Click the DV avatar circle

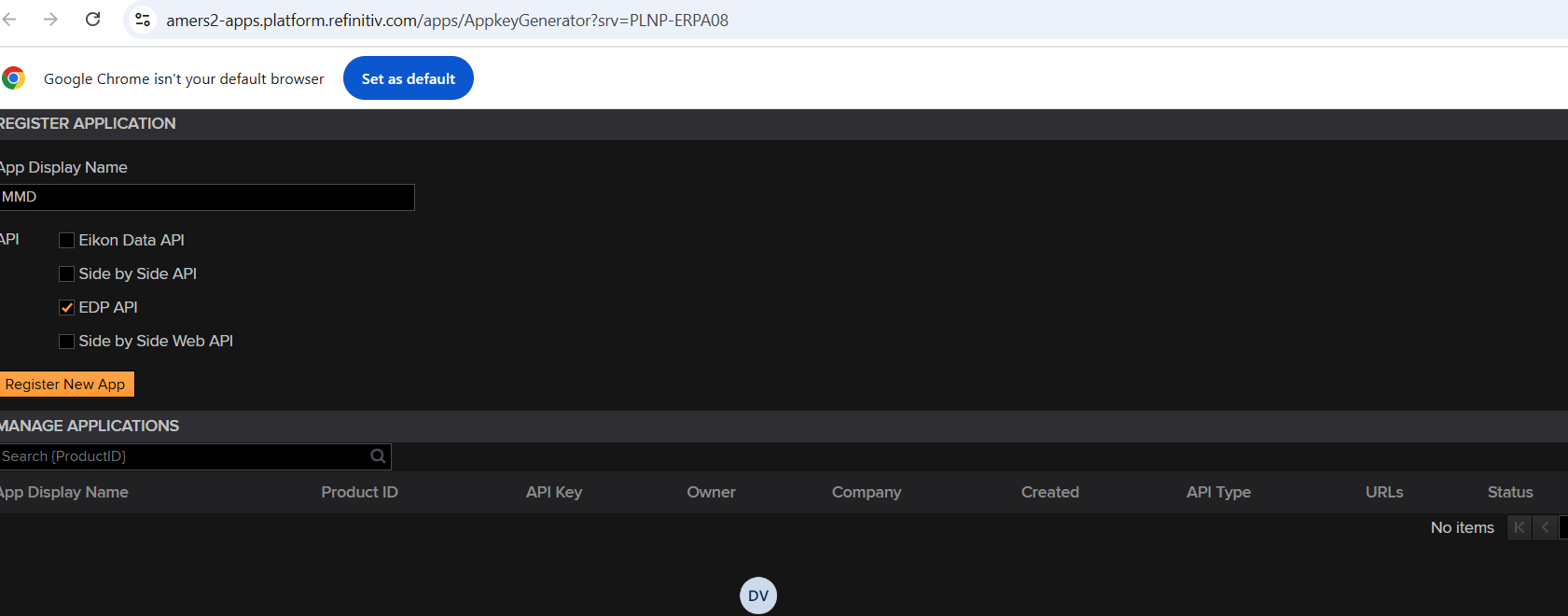pyautogui.click(x=758, y=595)
